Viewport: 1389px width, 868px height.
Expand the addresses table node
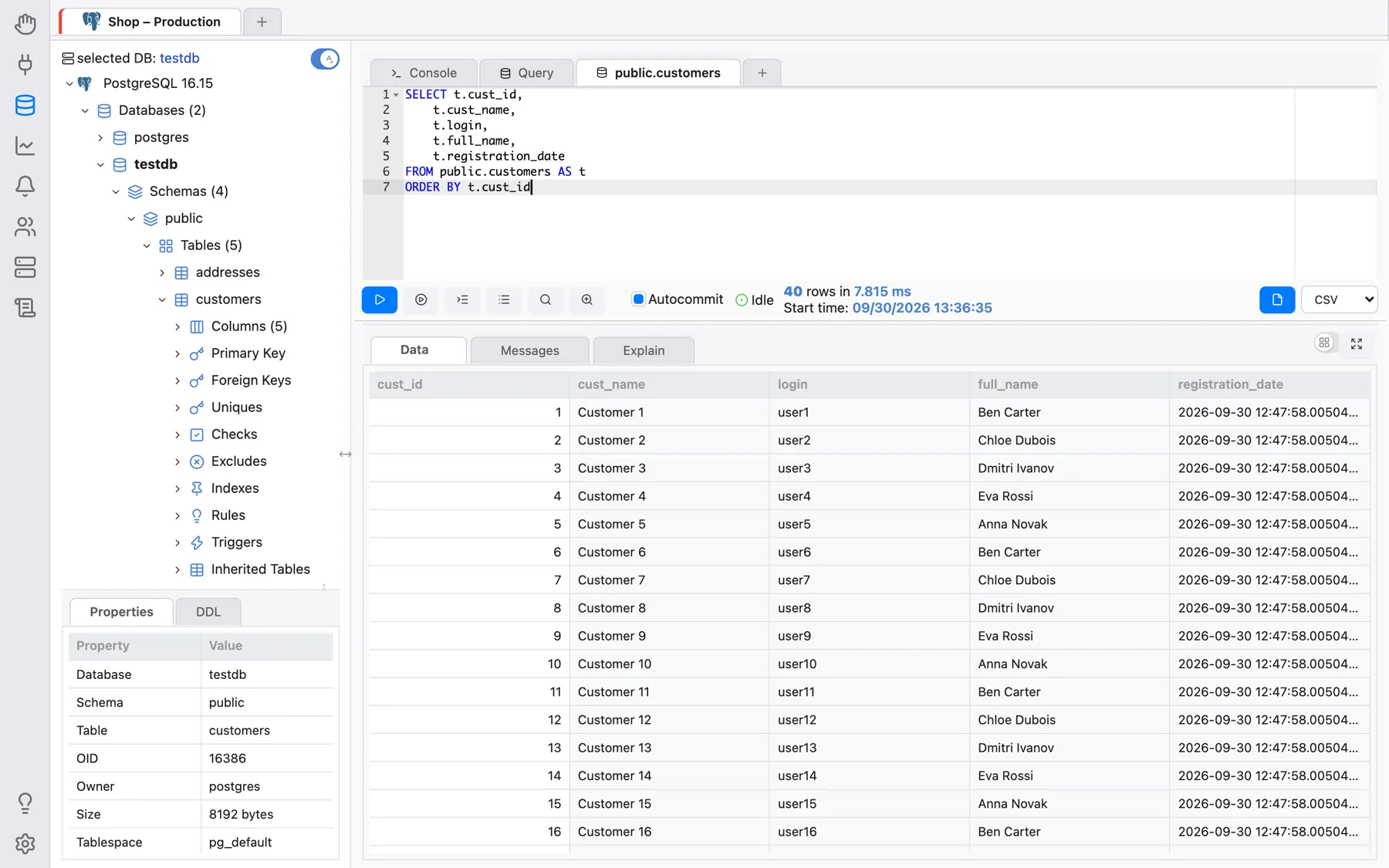[162, 272]
